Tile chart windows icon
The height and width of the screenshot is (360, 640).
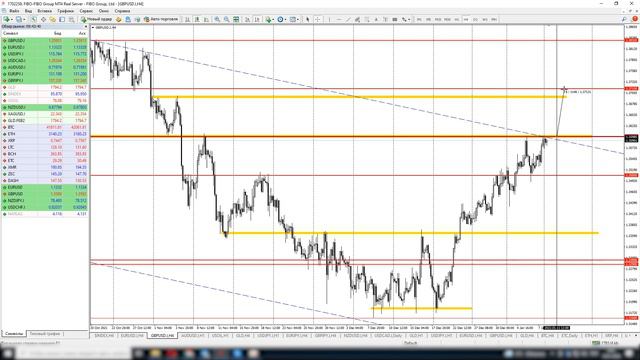236,19
